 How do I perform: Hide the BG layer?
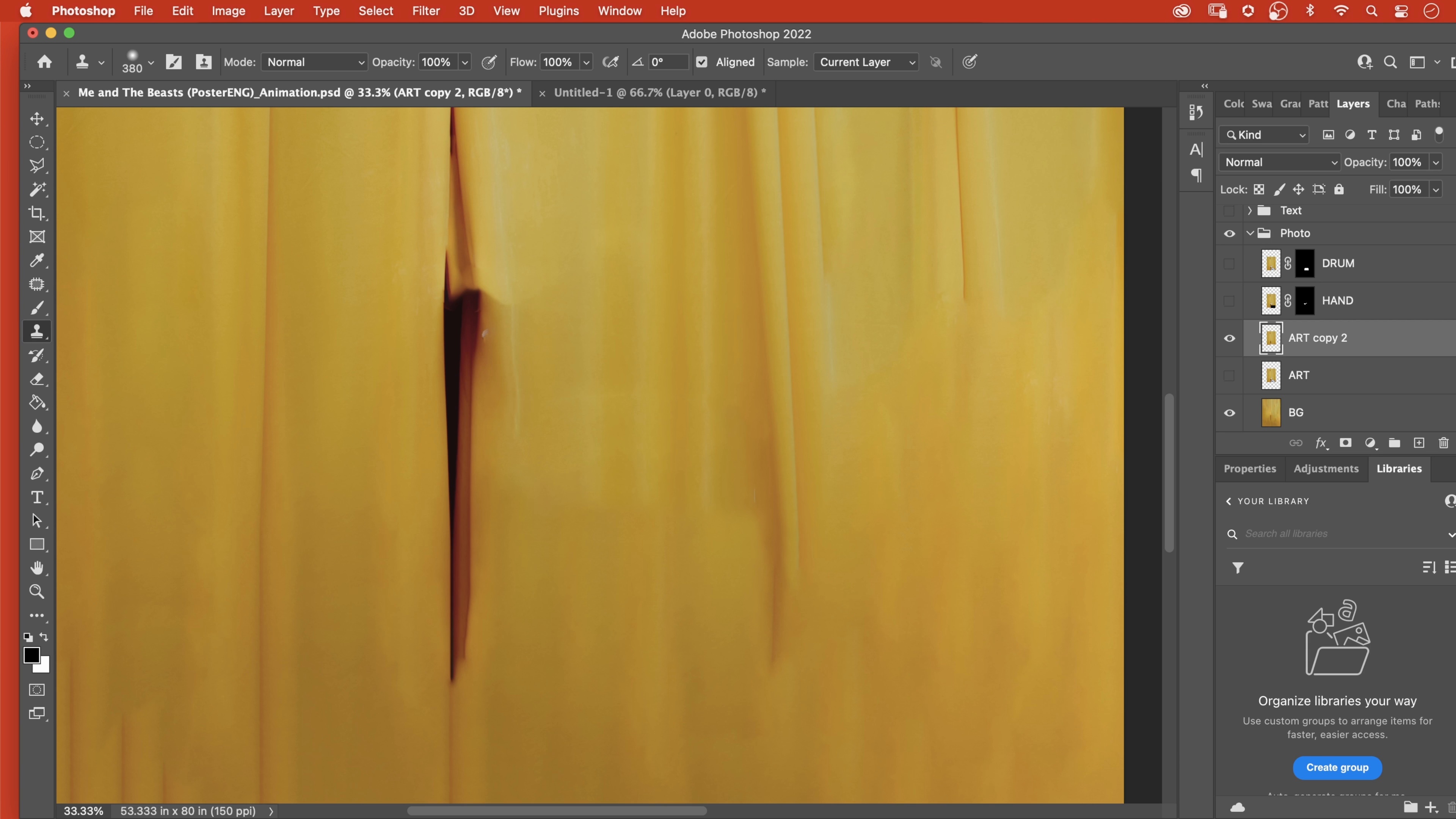(1229, 413)
